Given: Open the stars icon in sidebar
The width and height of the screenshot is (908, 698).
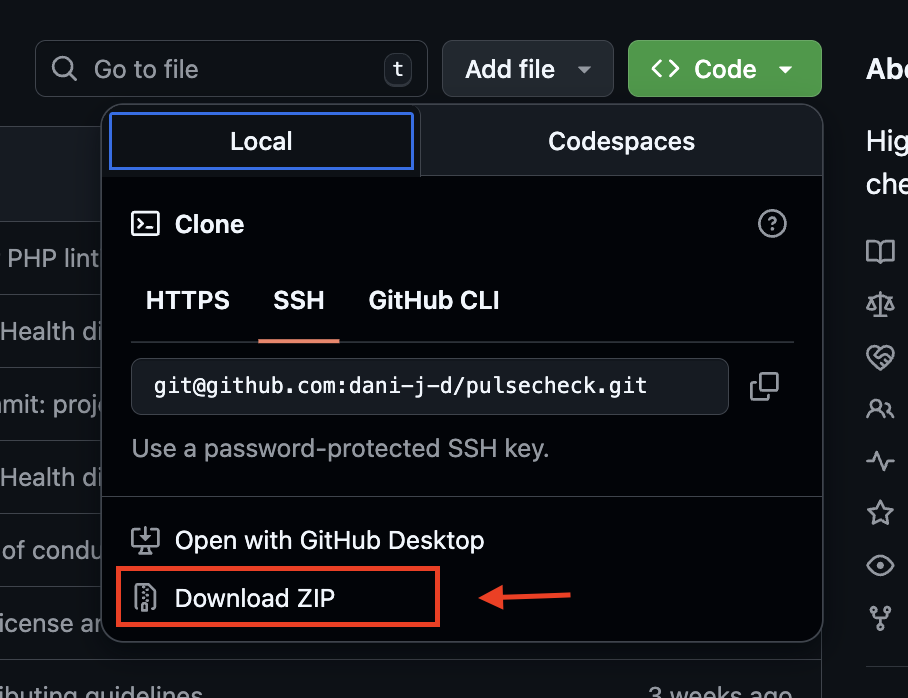Looking at the screenshot, I should coord(880,513).
